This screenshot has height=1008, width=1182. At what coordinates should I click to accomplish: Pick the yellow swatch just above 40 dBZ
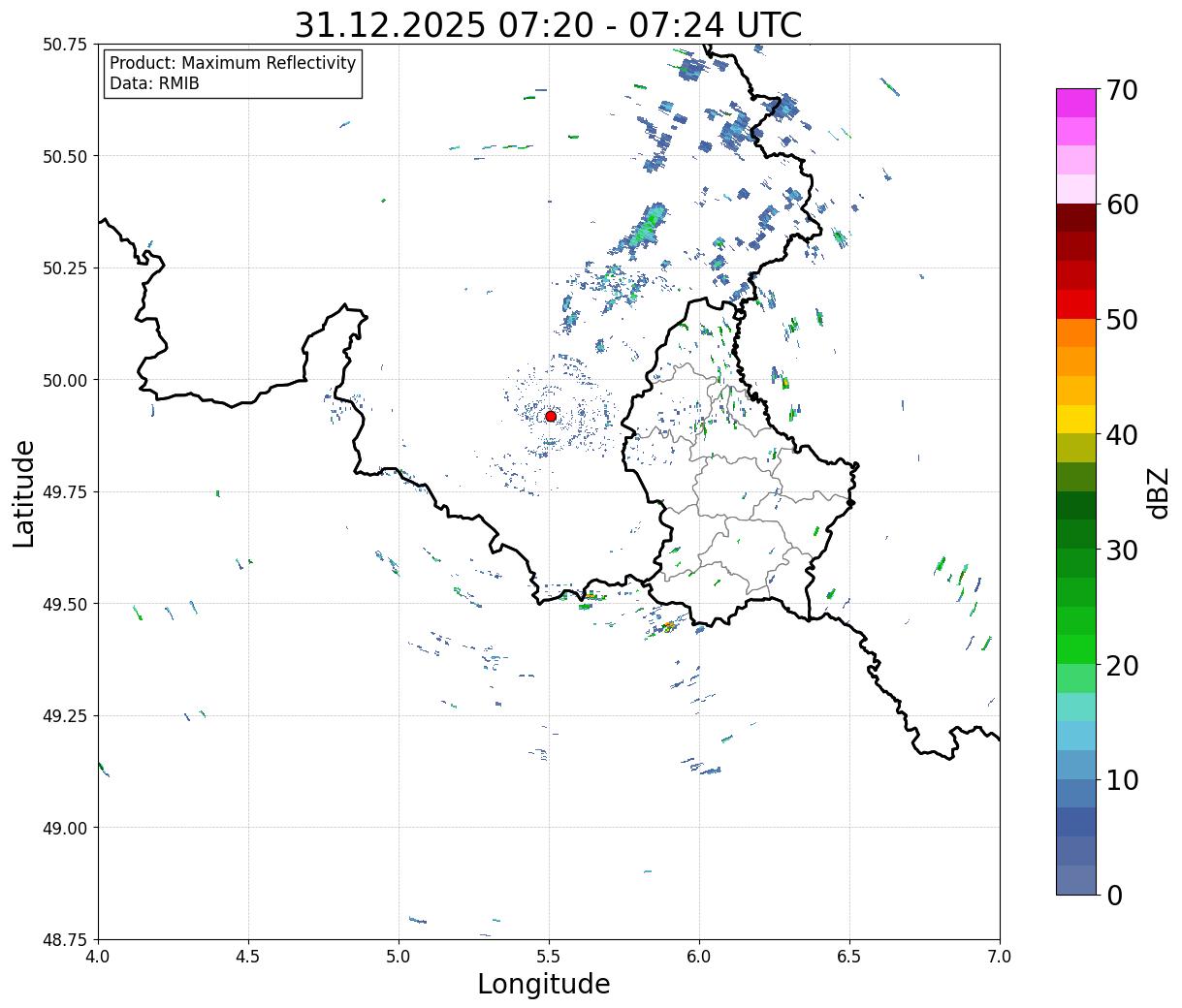coord(1076,420)
